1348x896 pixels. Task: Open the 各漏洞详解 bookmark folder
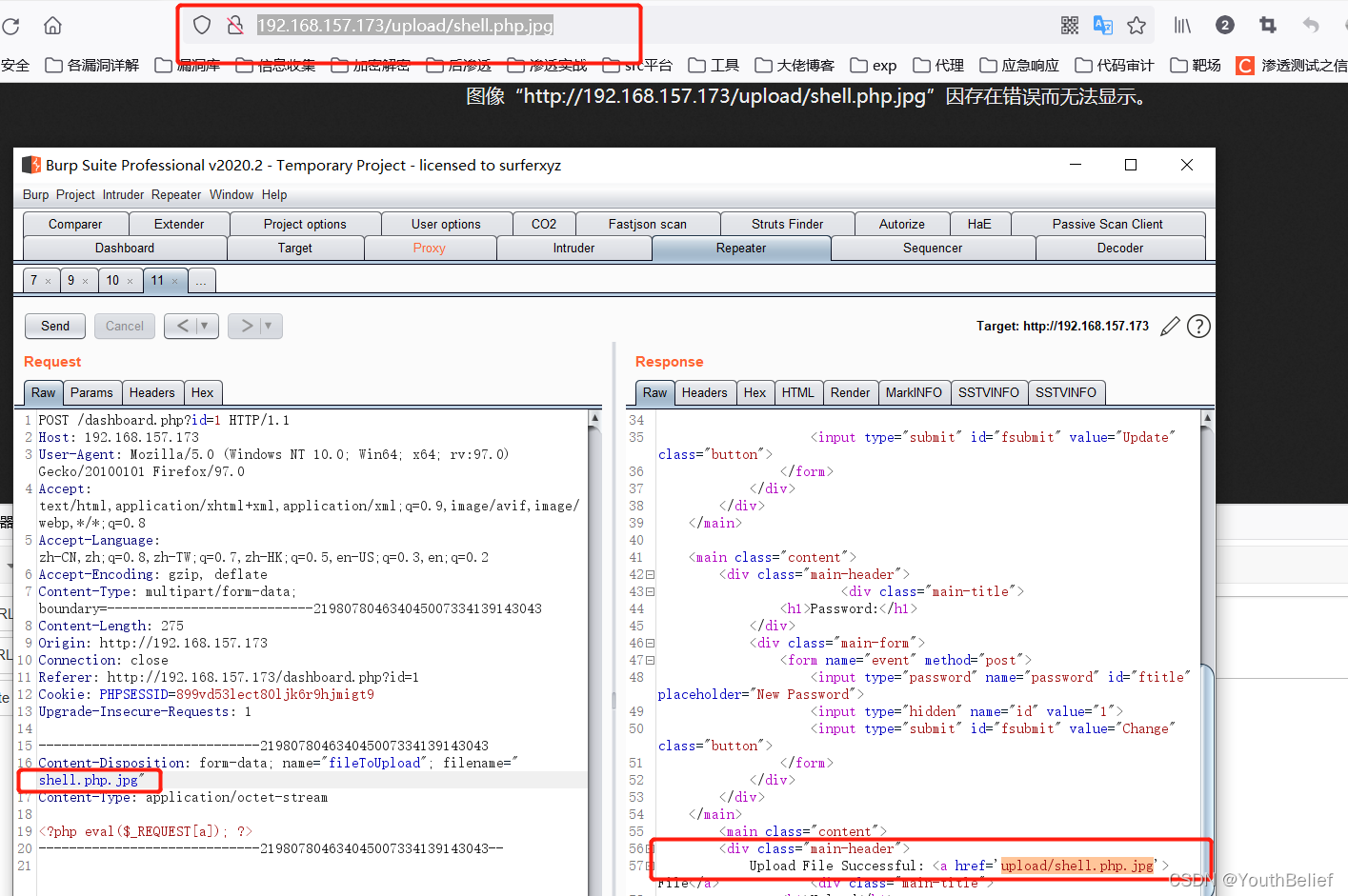pos(92,65)
